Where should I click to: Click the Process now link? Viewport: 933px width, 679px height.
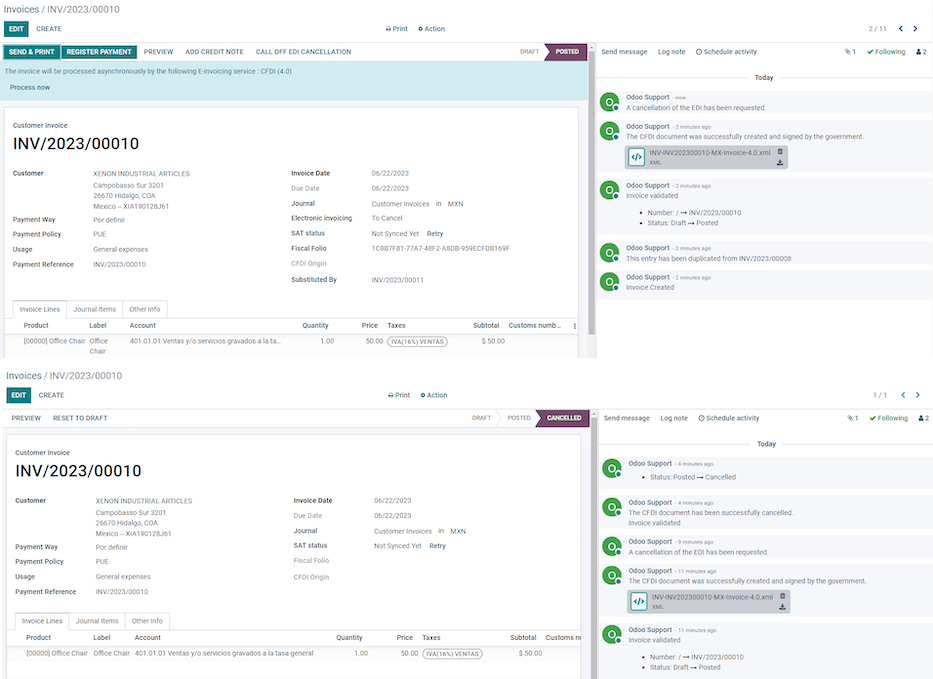point(30,88)
